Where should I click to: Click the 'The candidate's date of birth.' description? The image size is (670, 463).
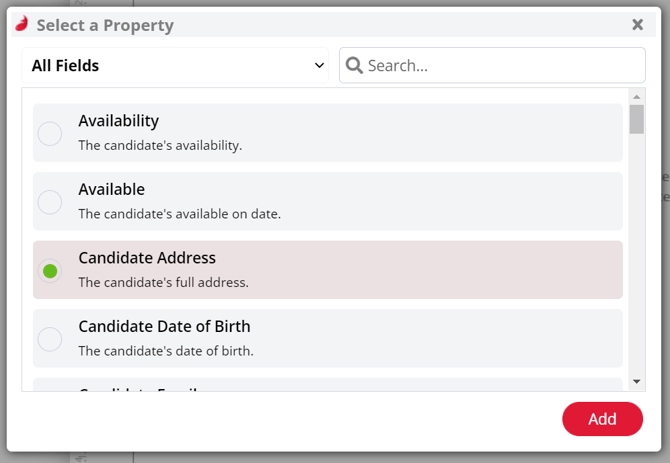(x=166, y=351)
